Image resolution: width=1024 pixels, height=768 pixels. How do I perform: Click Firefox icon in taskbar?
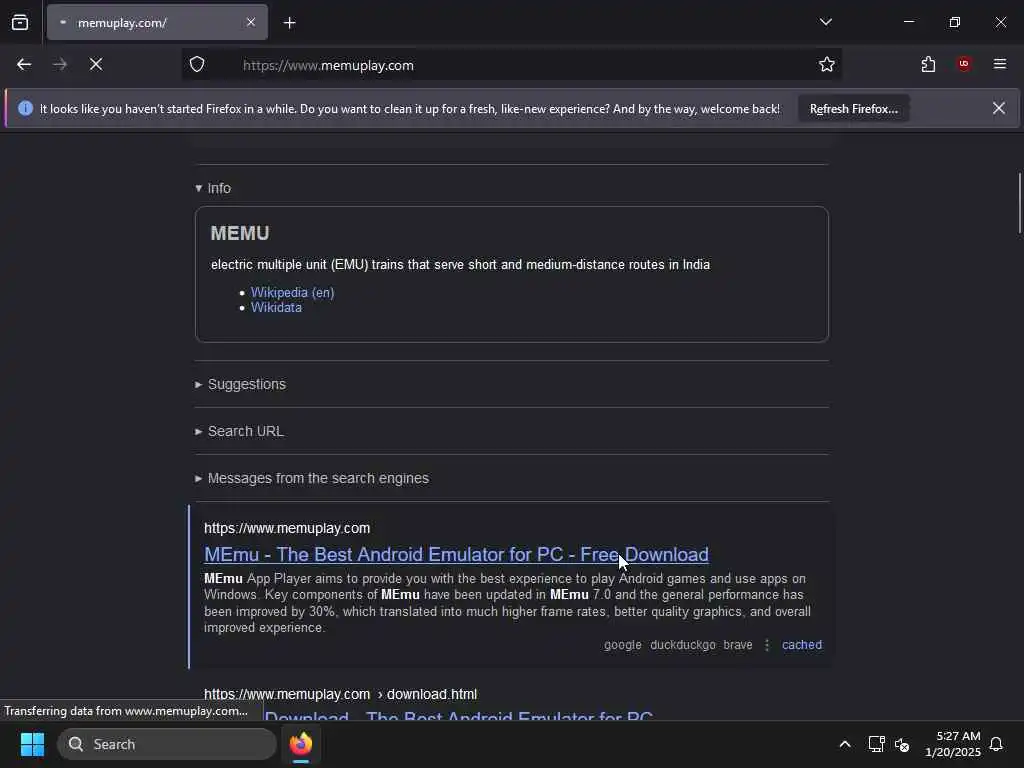click(x=301, y=744)
